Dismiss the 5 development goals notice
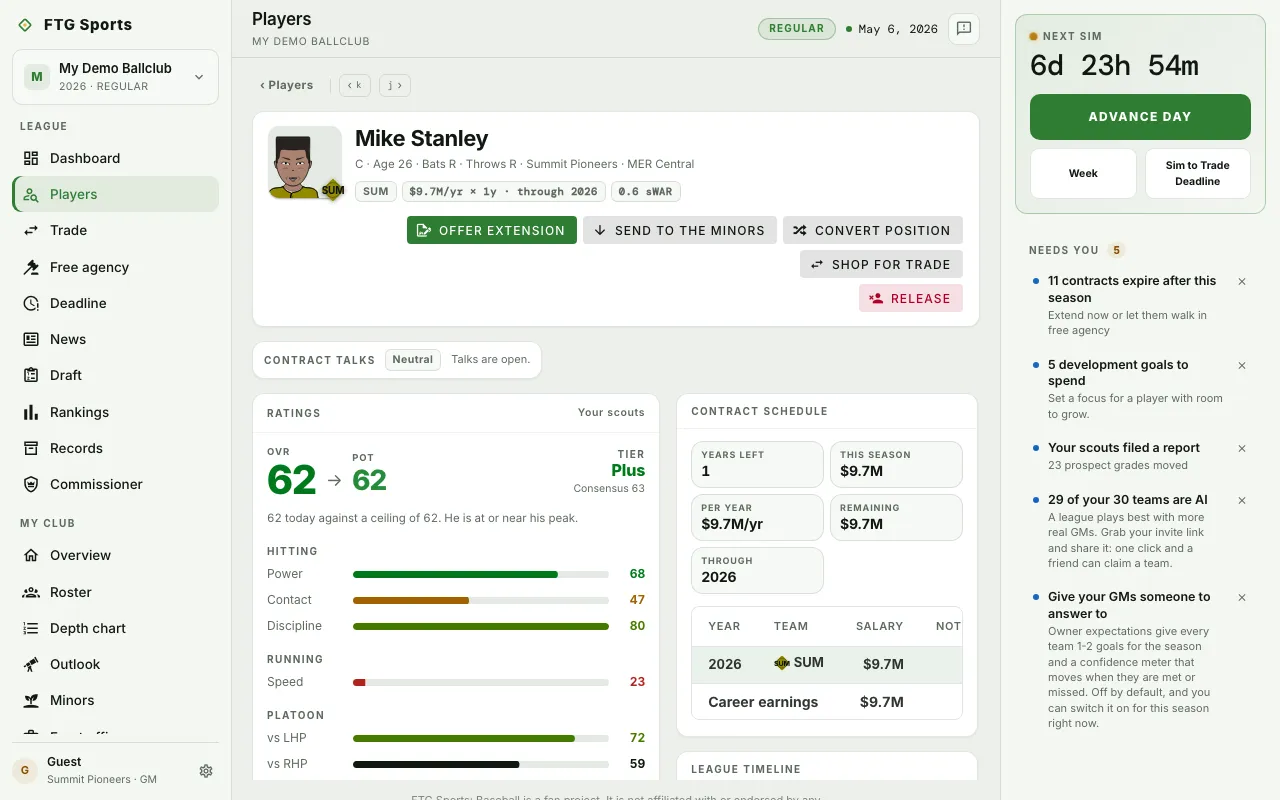The image size is (1280, 800). click(x=1242, y=366)
